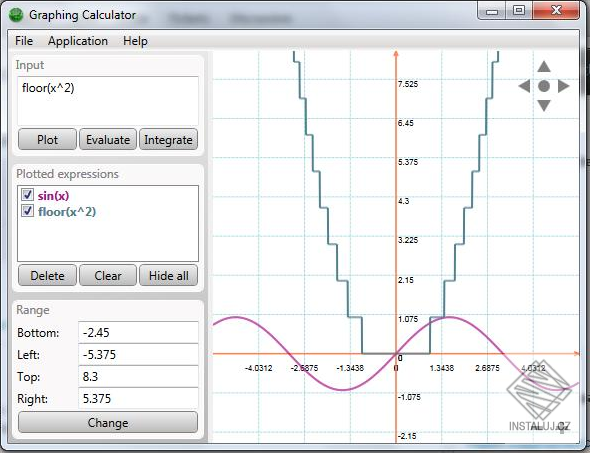This screenshot has width=590, height=453.
Task: Click the -2.15 y-axis label
Action: 408,436
